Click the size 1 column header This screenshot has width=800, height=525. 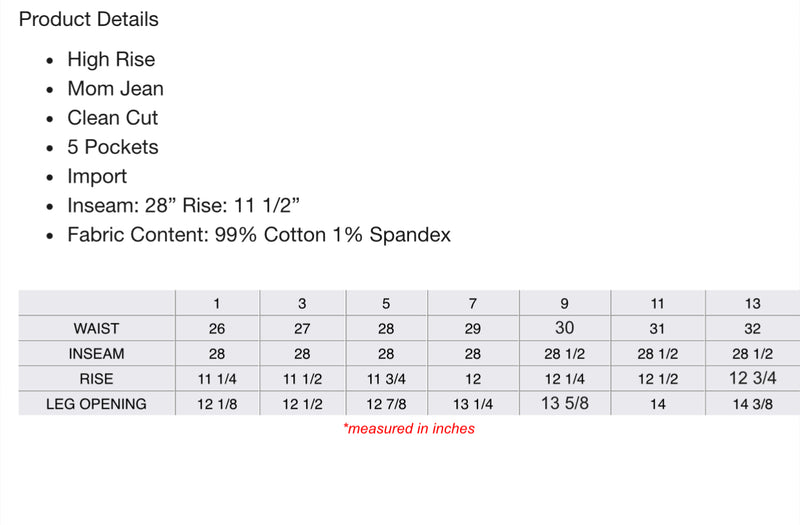pyautogui.click(x=217, y=304)
